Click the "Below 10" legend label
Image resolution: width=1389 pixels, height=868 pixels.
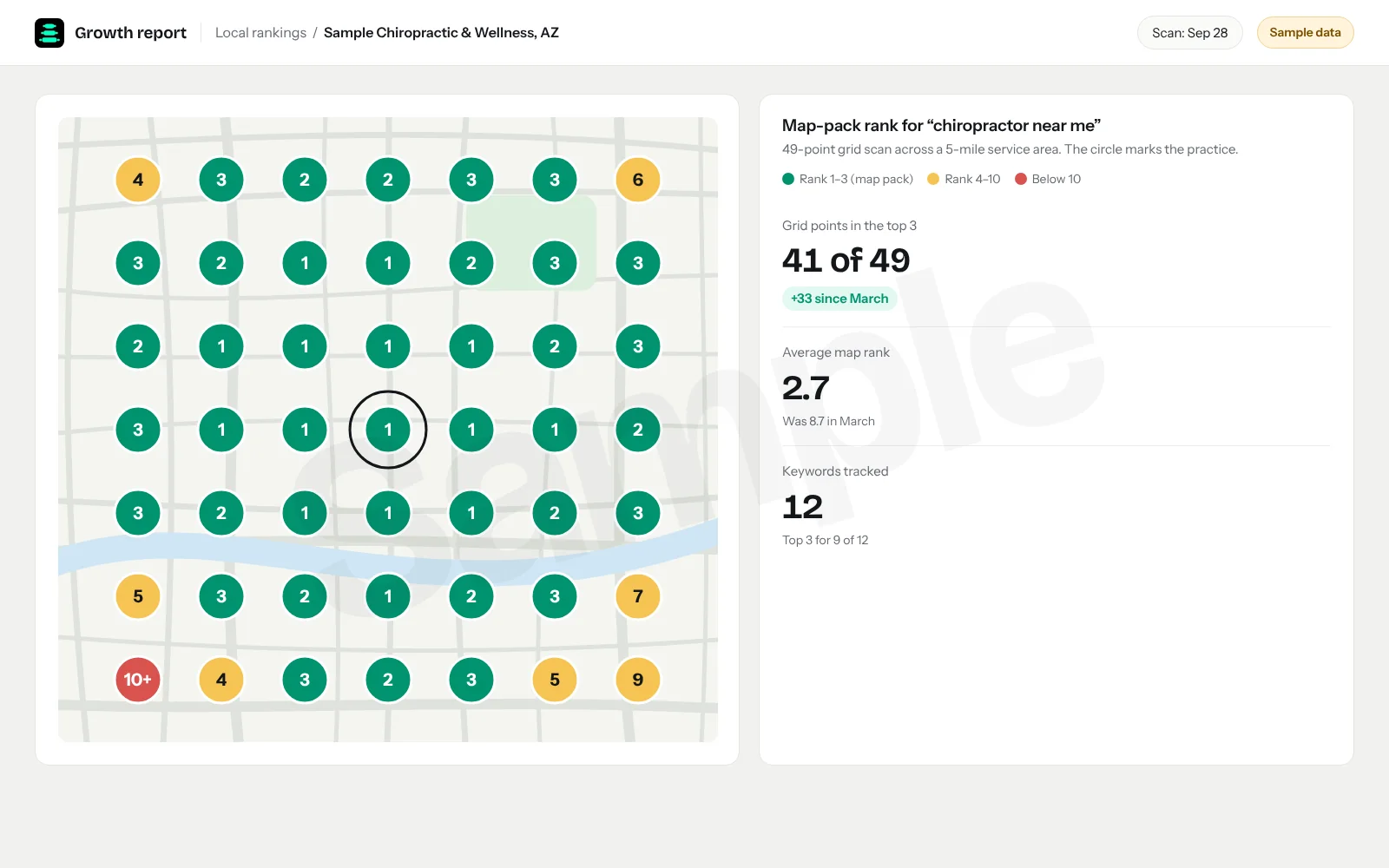pyautogui.click(x=1057, y=179)
